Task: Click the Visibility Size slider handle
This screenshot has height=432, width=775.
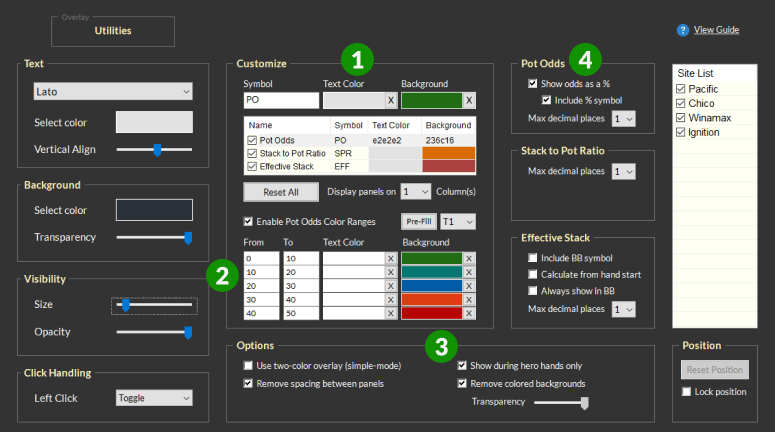Action: click(x=126, y=305)
